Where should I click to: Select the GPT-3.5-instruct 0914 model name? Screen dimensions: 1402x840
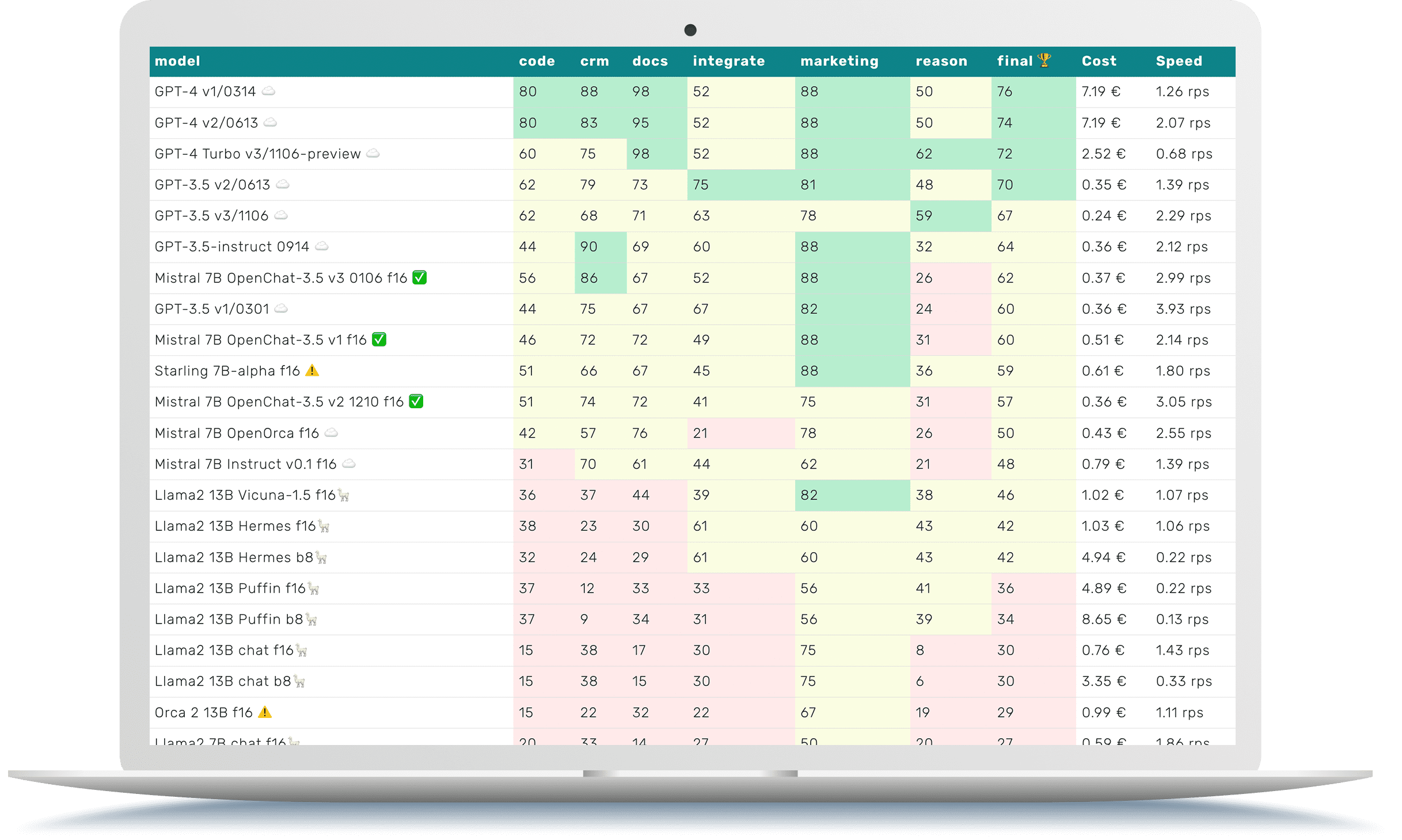[x=232, y=246]
